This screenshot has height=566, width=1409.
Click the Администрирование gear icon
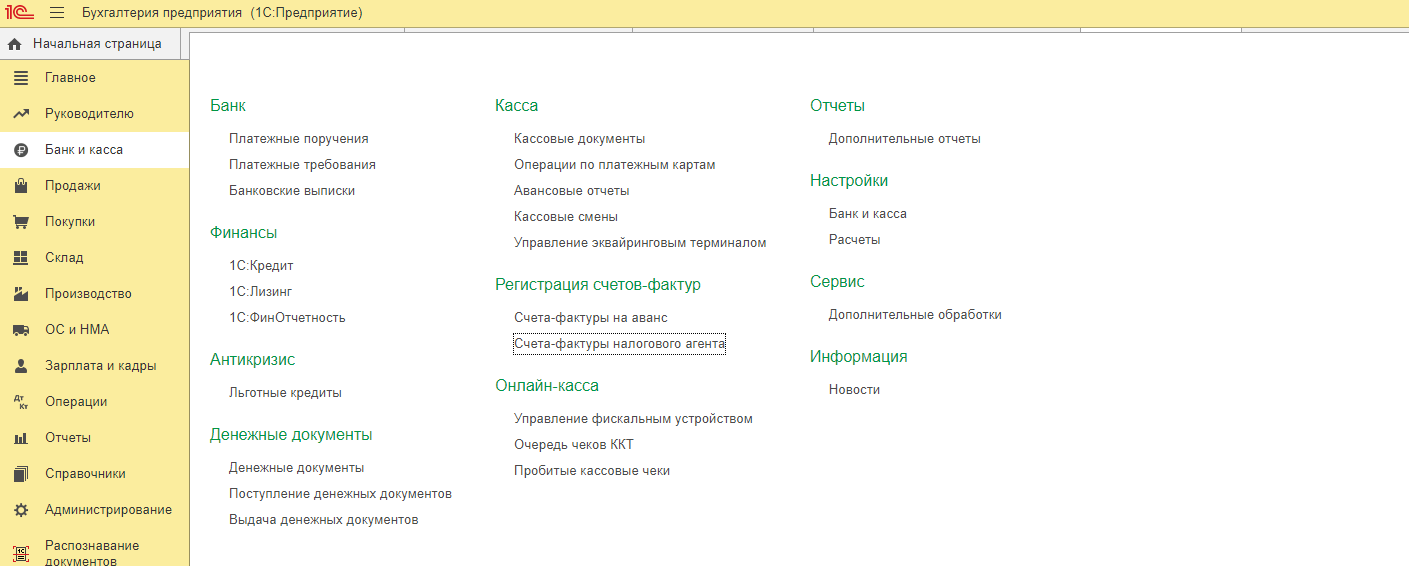click(21, 510)
